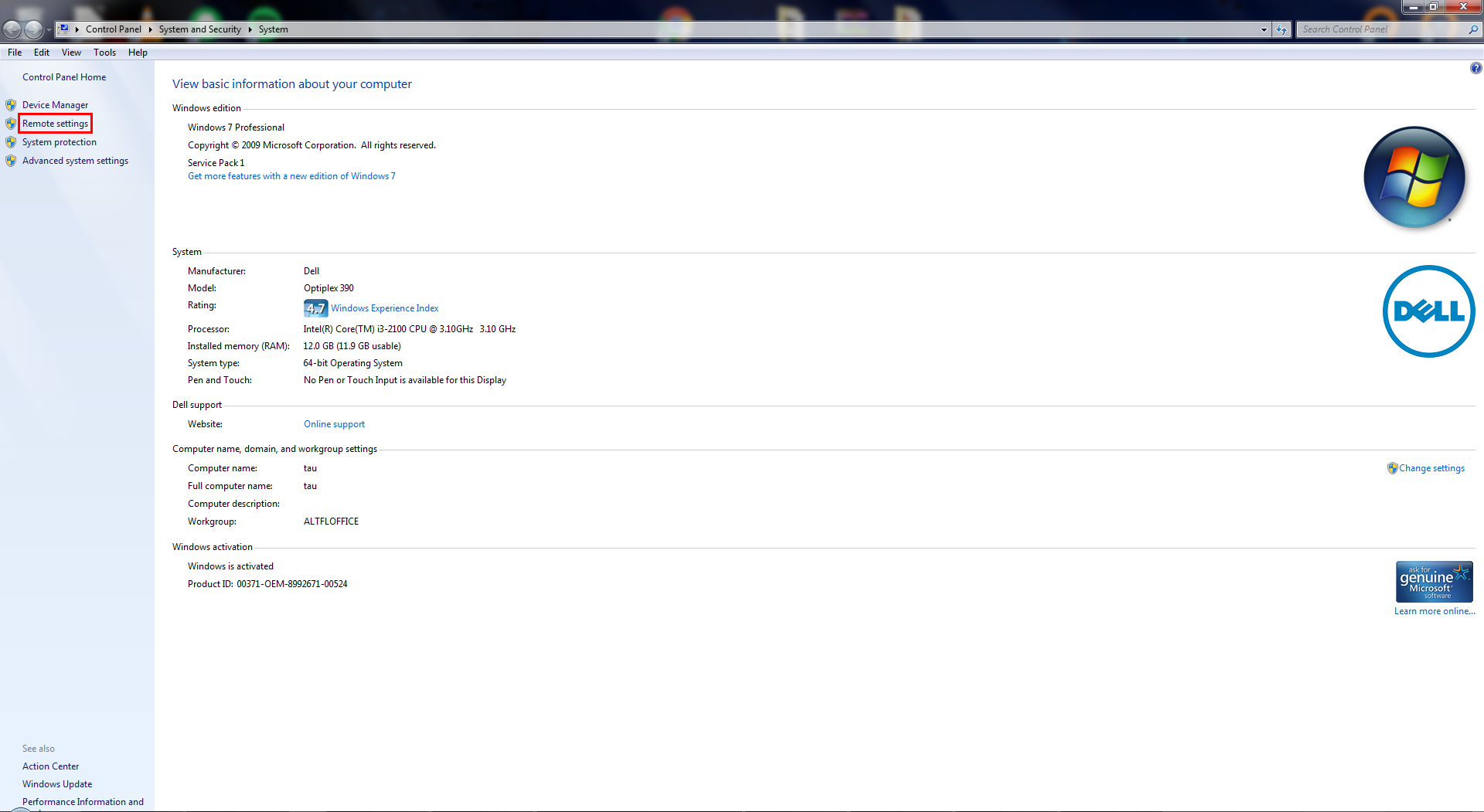Open Advanced system settings link
This screenshot has height=812, width=1484.
75,161
